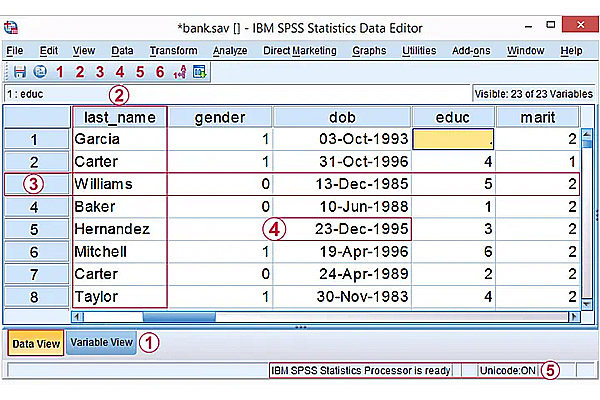
Task: Select row header 2
Action: click(x=36, y=162)
